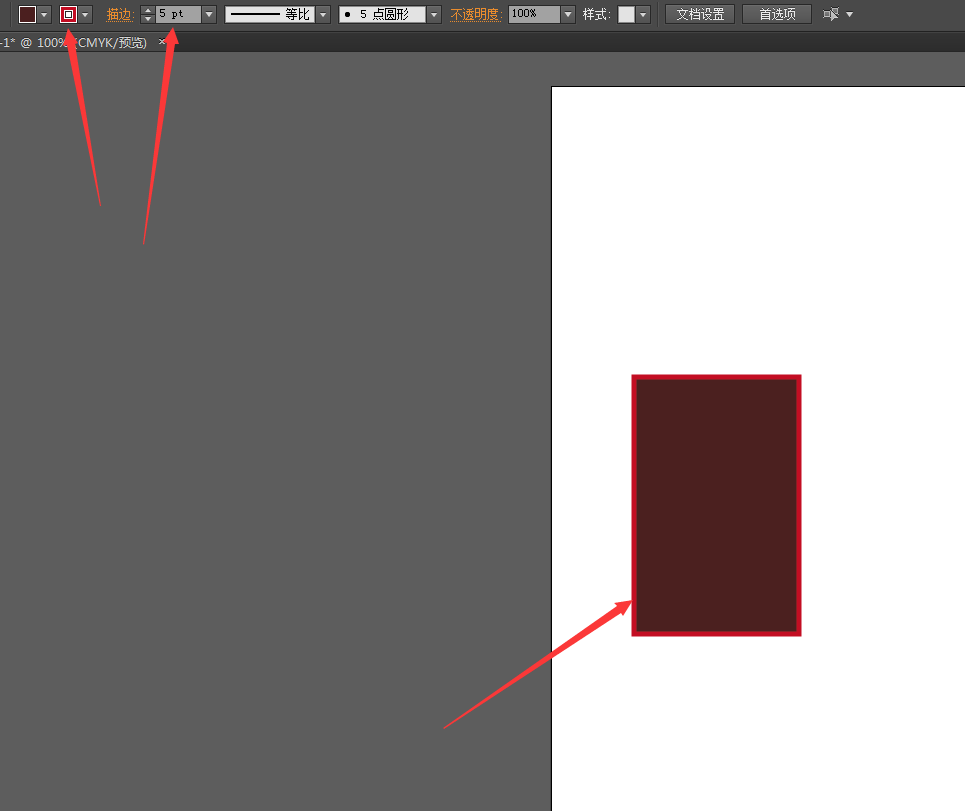Click the 首选项 preferences button

point(777,14)
